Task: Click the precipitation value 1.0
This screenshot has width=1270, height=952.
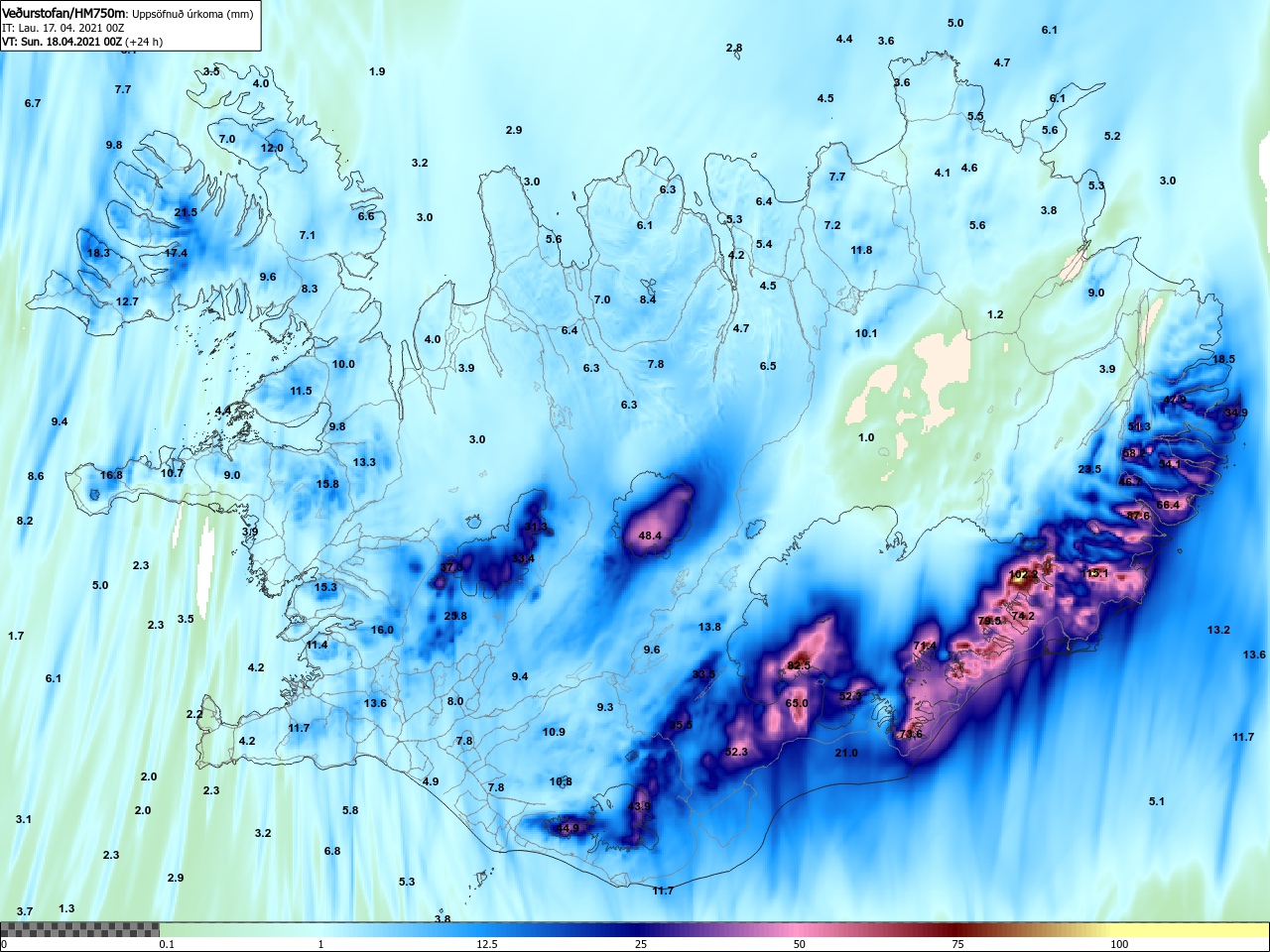Action: pos(866,437)
